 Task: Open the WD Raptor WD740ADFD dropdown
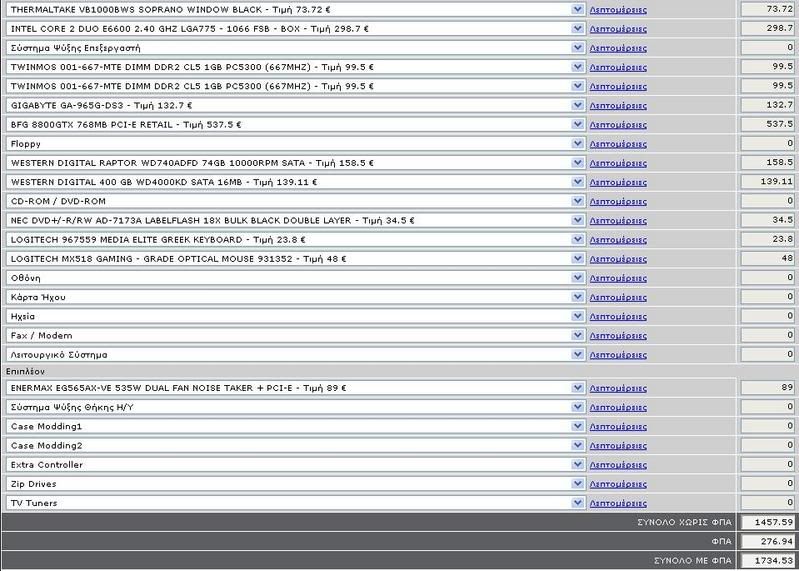point(295,163)
